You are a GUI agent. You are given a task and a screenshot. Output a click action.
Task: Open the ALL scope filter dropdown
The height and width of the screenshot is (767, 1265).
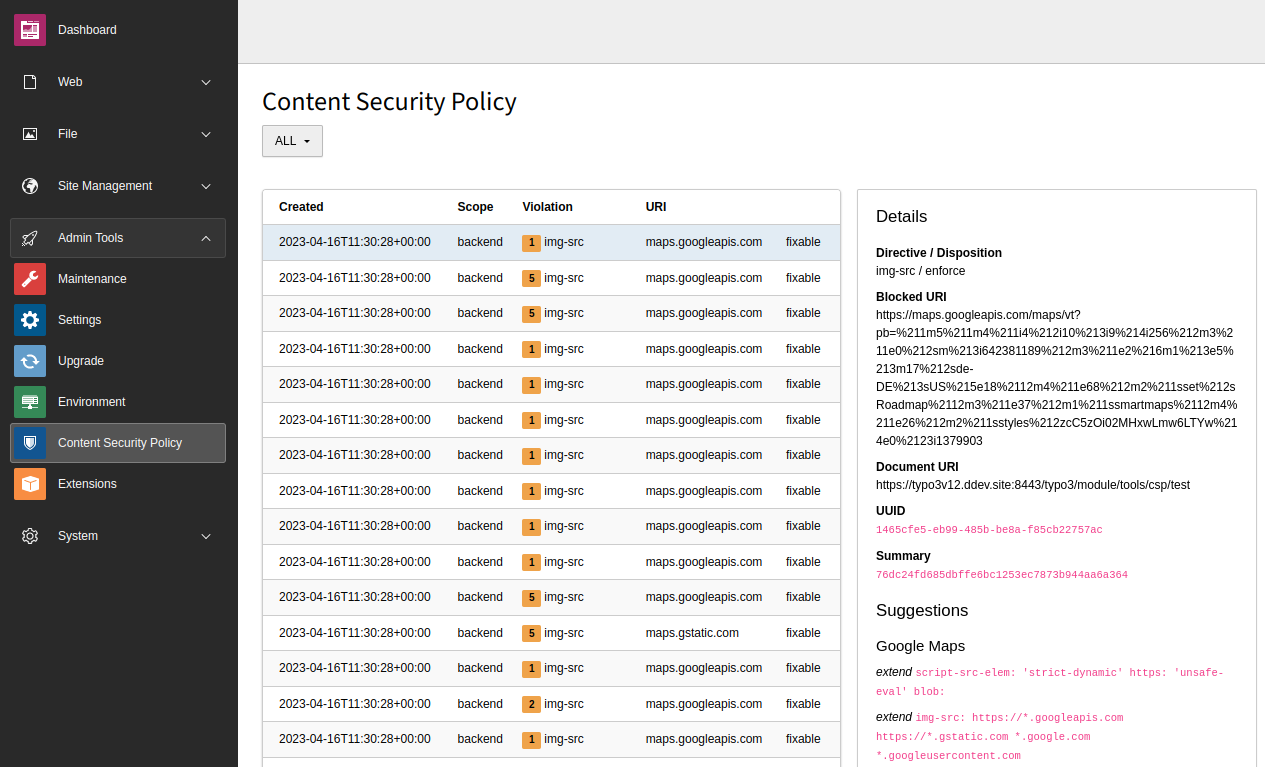292,141
